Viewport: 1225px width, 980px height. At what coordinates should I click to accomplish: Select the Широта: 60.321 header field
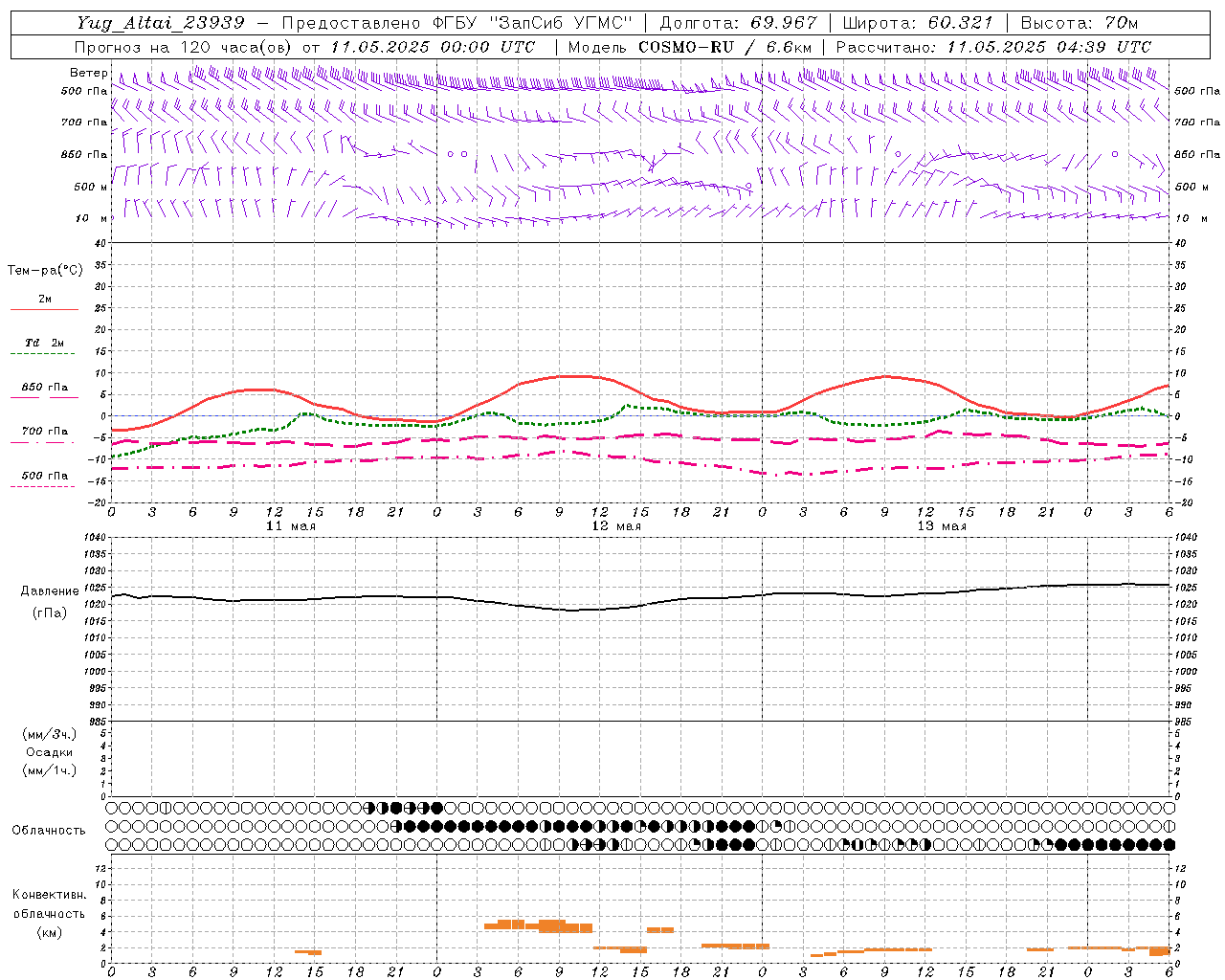pyautogui.click(x=919, y=23)
